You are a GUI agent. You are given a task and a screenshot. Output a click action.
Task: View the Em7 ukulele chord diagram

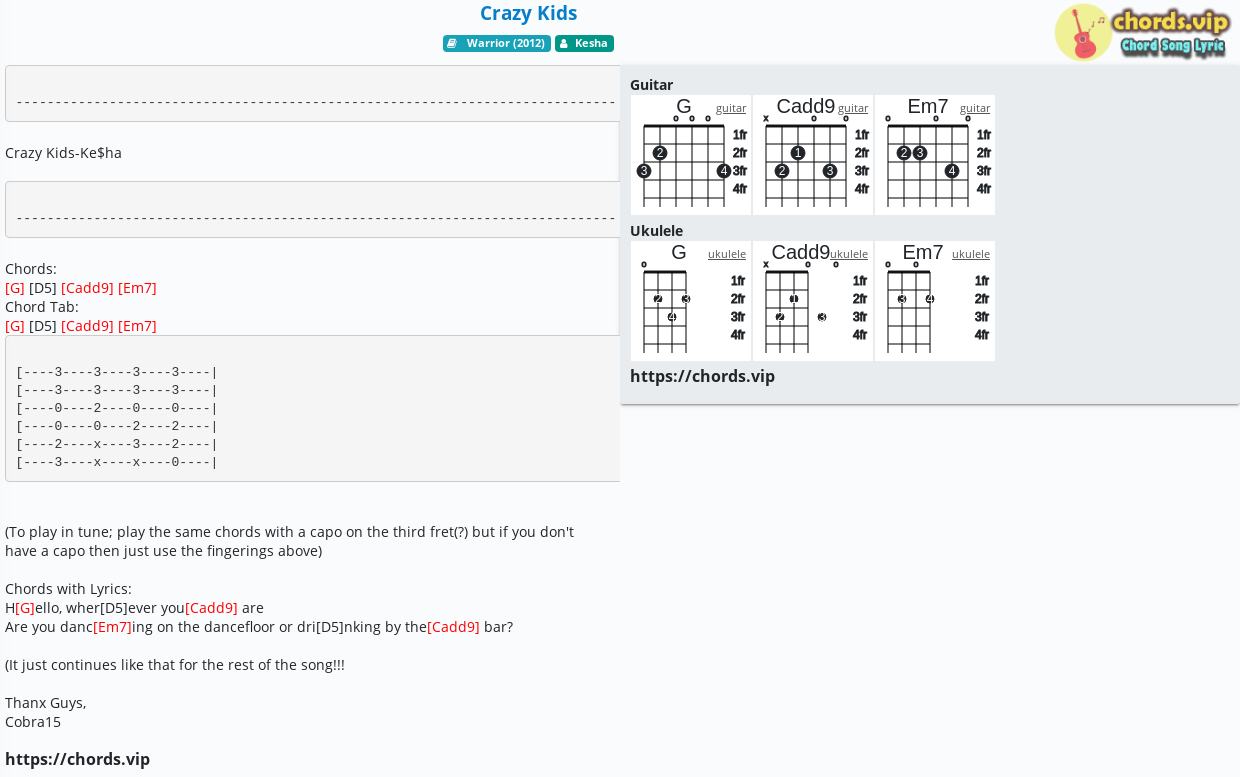click(935, 301)
